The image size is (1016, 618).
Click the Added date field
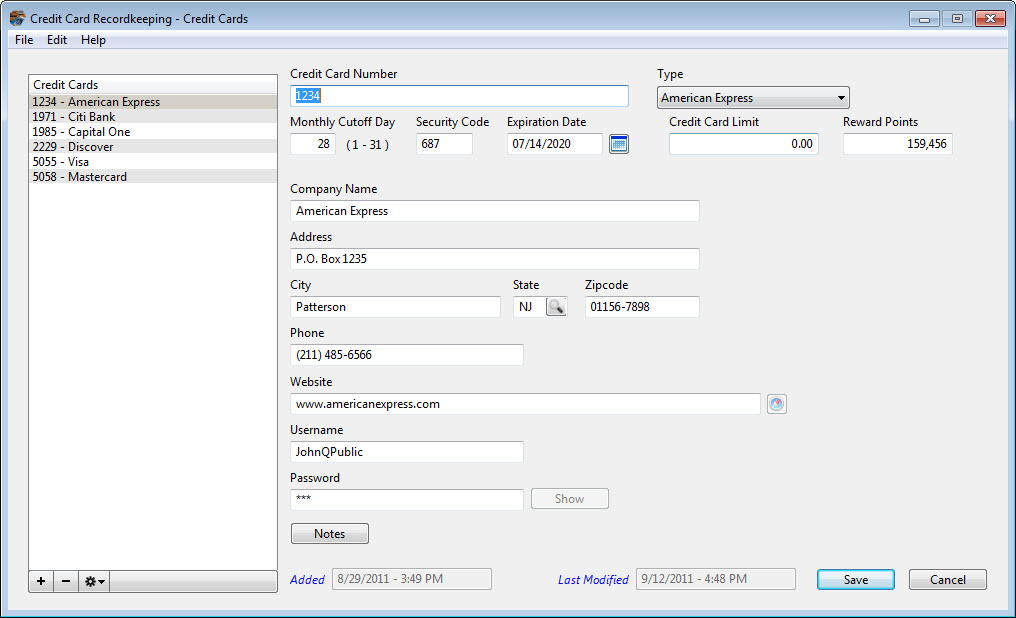click(x=412, y=579)
